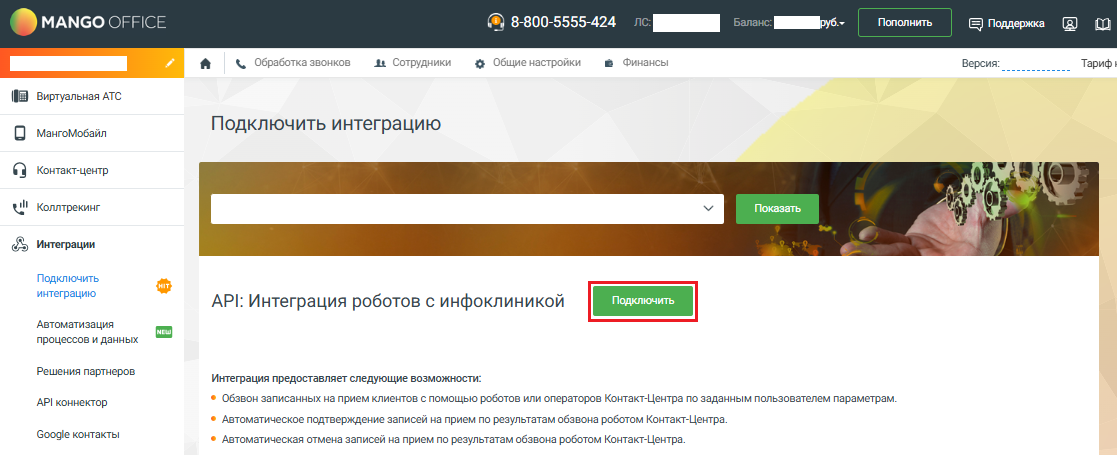Open the Общие настройки menu

(527, 63)
